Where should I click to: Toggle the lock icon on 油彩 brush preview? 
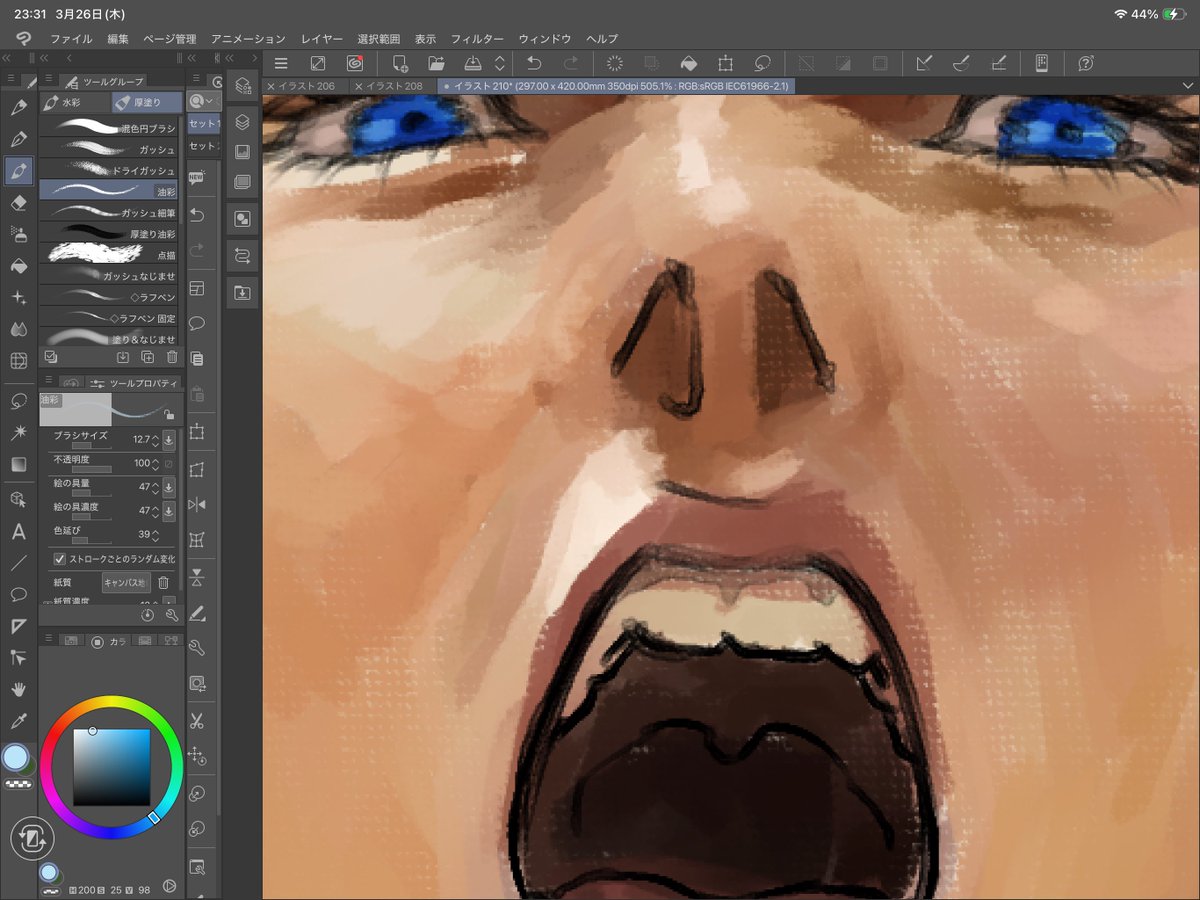pyautogui.click(x=168, y=414)
